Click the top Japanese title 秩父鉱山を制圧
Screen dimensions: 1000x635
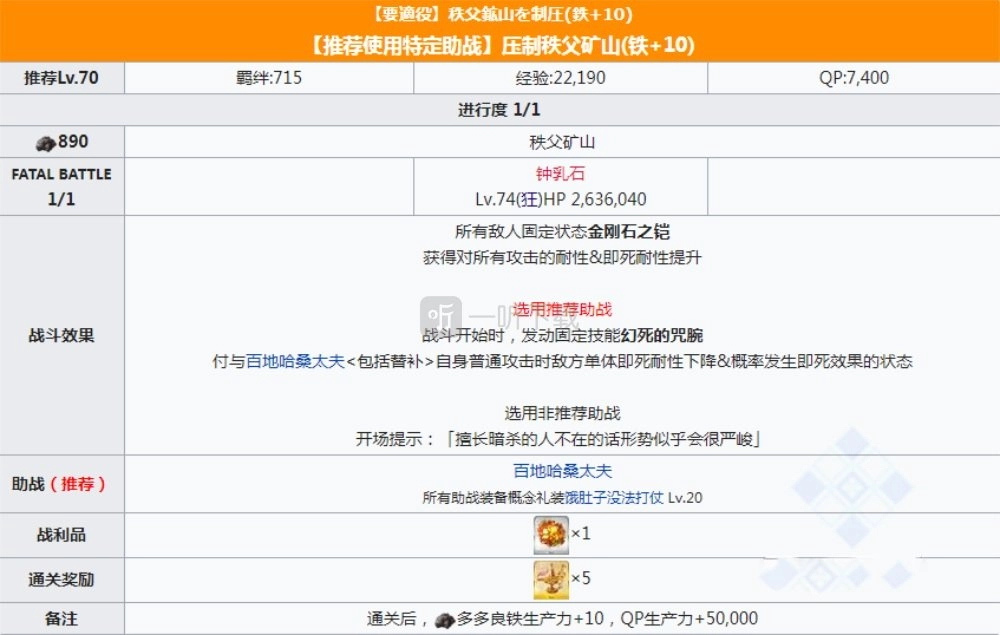pyautogui.click(x=500, y=14)
